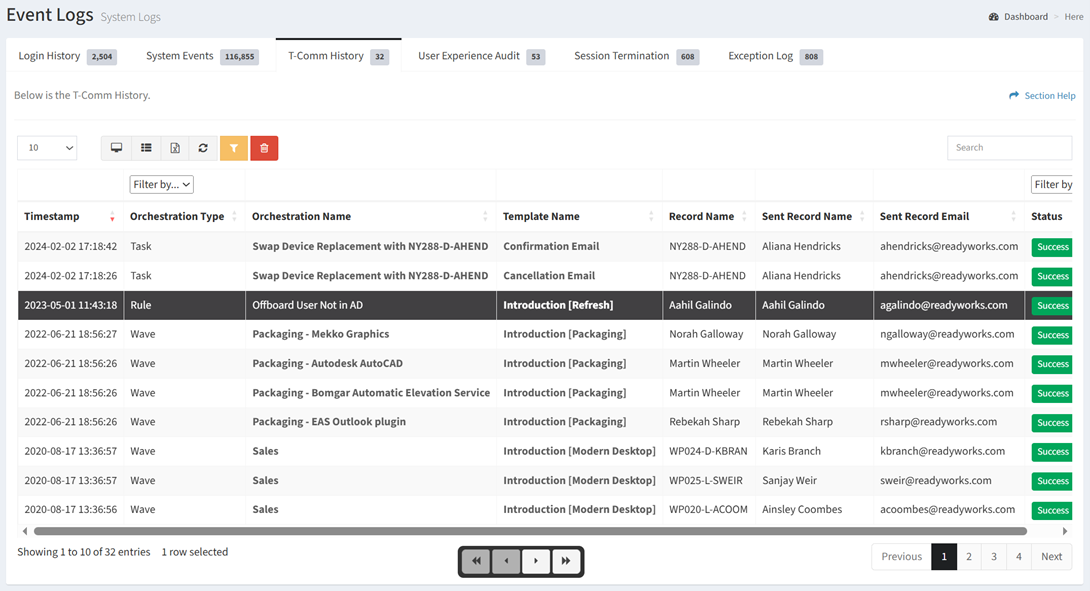This screenshot has height=591, width=1090.
Task: Select the 'Introduction [Refresh]' cell
Action: pyautogui.click(x=558, y=305)
